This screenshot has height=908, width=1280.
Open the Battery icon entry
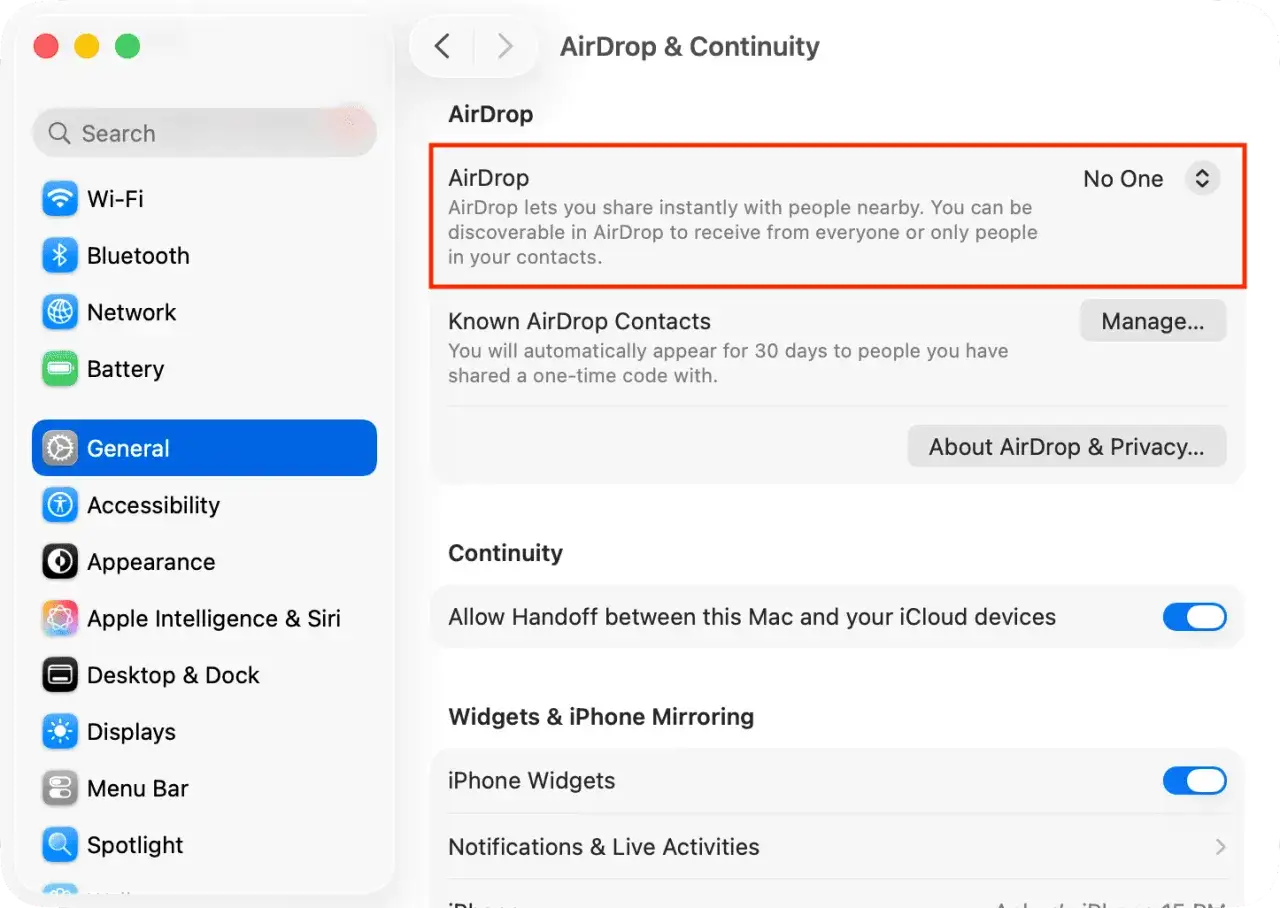[x=60, y=369]
